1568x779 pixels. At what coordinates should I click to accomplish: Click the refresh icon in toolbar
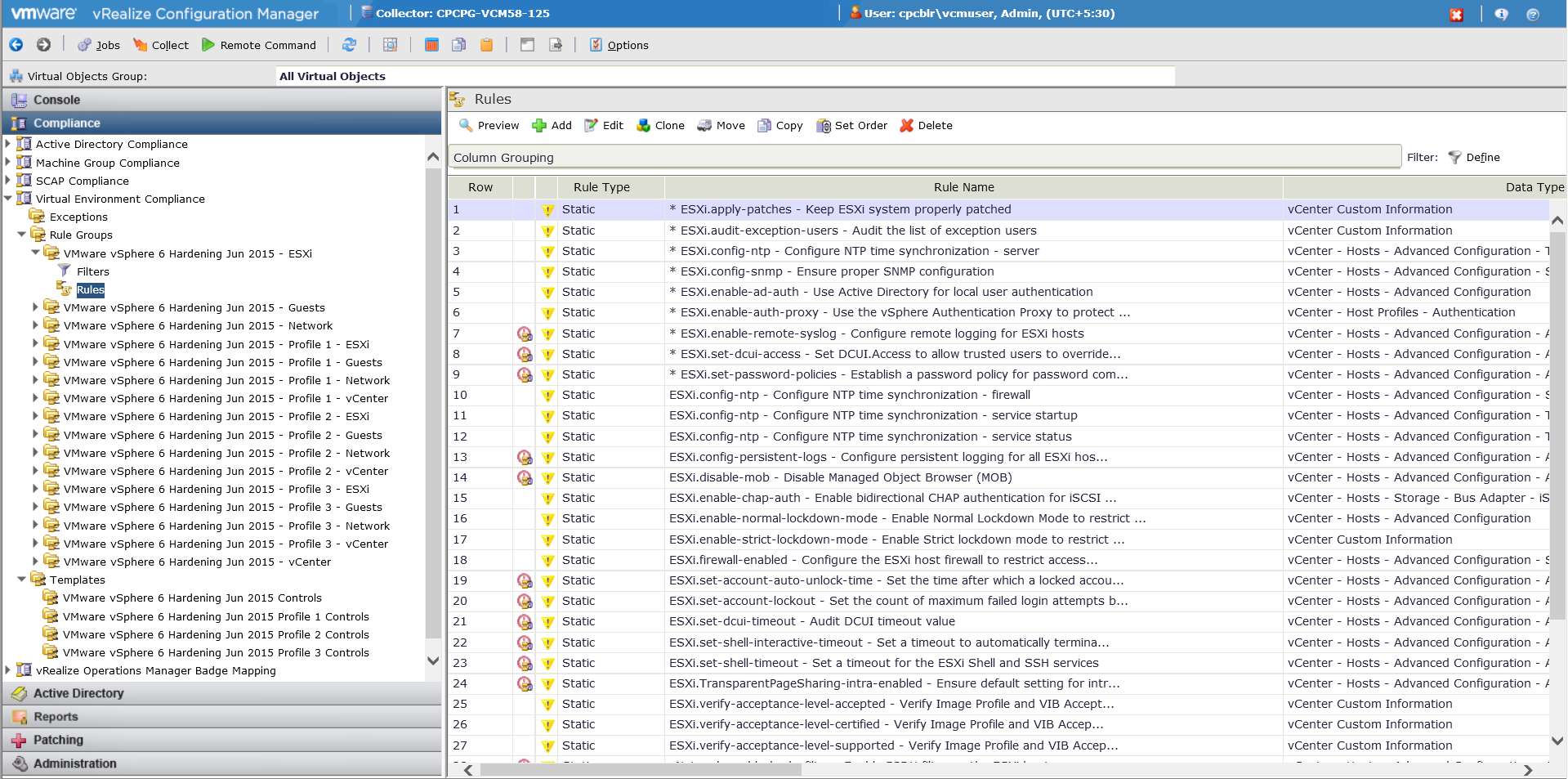pyautogui.click(x=349, y=45)
